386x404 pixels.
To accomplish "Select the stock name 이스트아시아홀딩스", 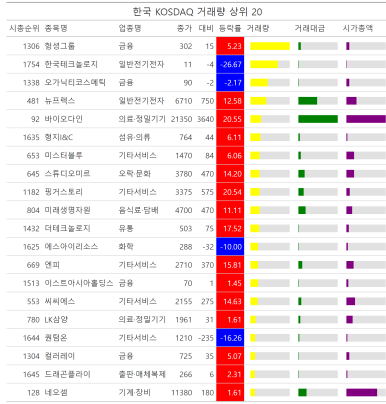I will [x=79, y=283].
